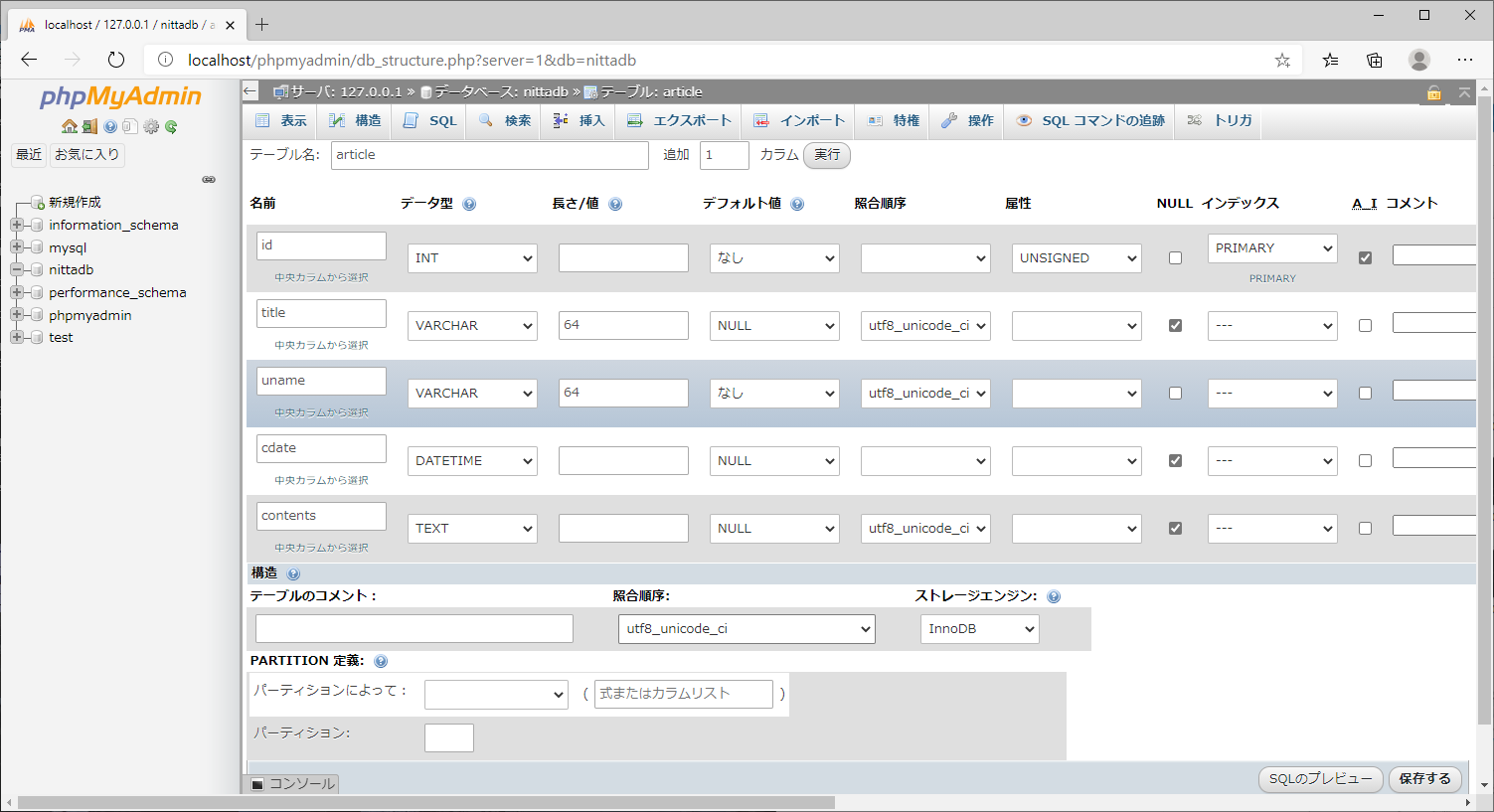Open the SQL tab

click(x=430, y=120)
